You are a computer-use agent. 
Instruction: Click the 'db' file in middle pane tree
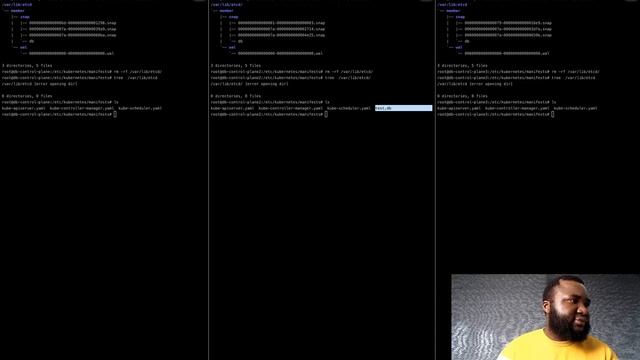(240, 41)
